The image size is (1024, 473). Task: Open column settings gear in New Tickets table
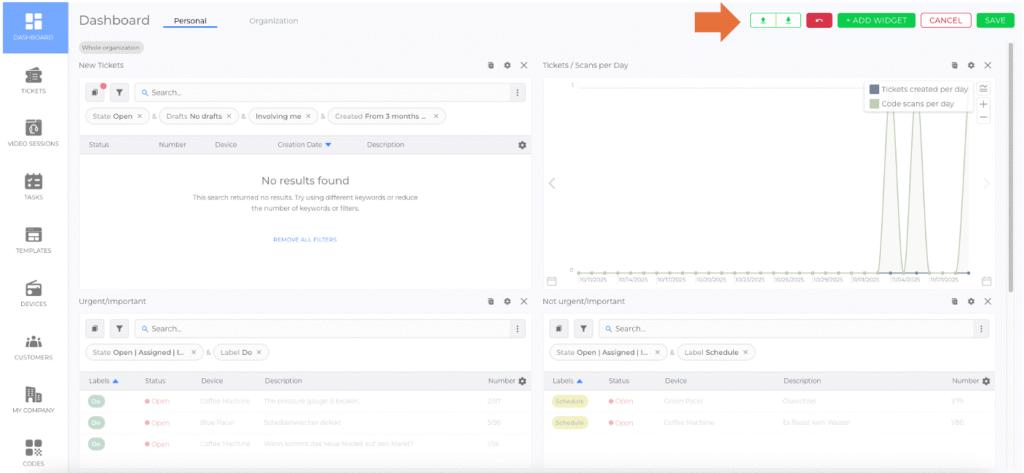coord(522,145)
